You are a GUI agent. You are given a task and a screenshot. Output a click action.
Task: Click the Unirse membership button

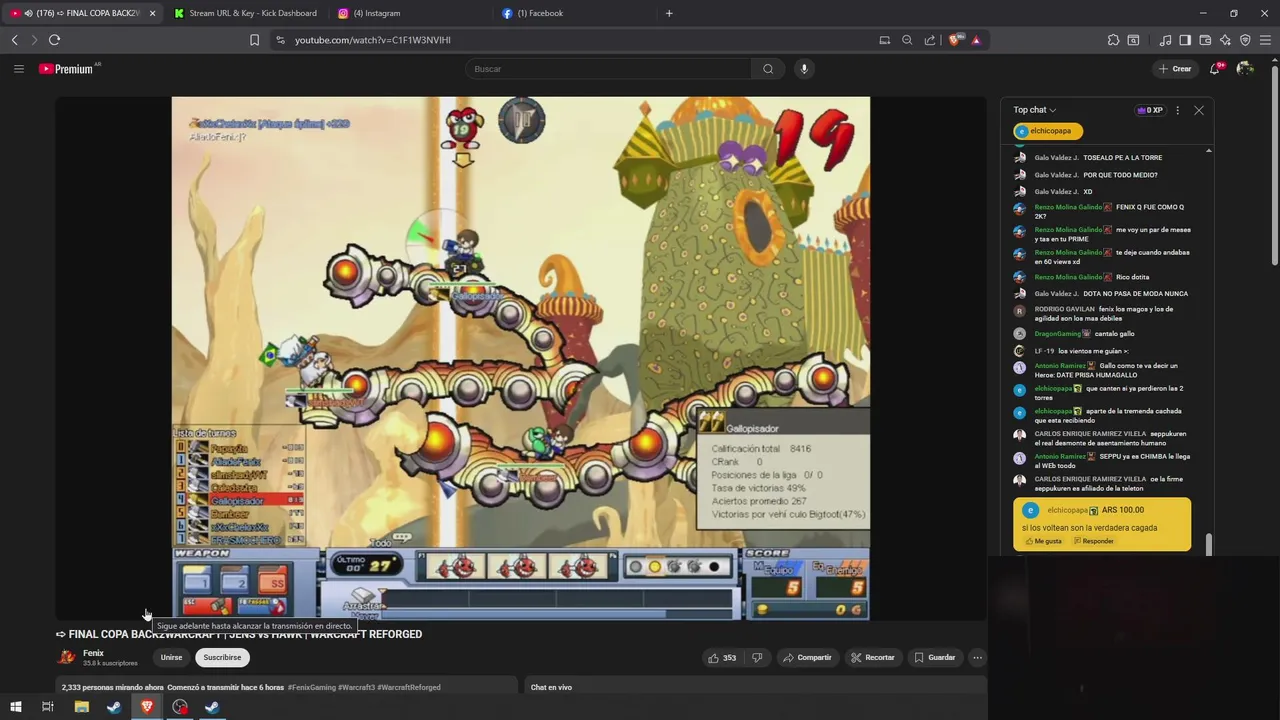coord(171,657)
